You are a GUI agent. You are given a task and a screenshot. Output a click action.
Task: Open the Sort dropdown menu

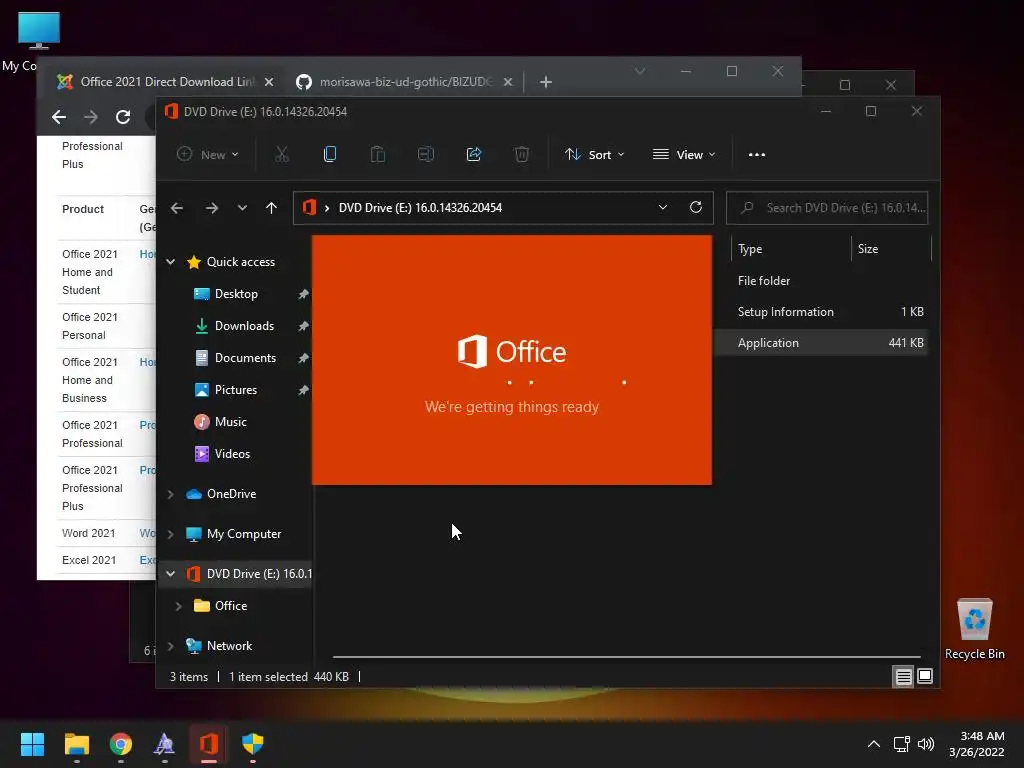point(595,154)
